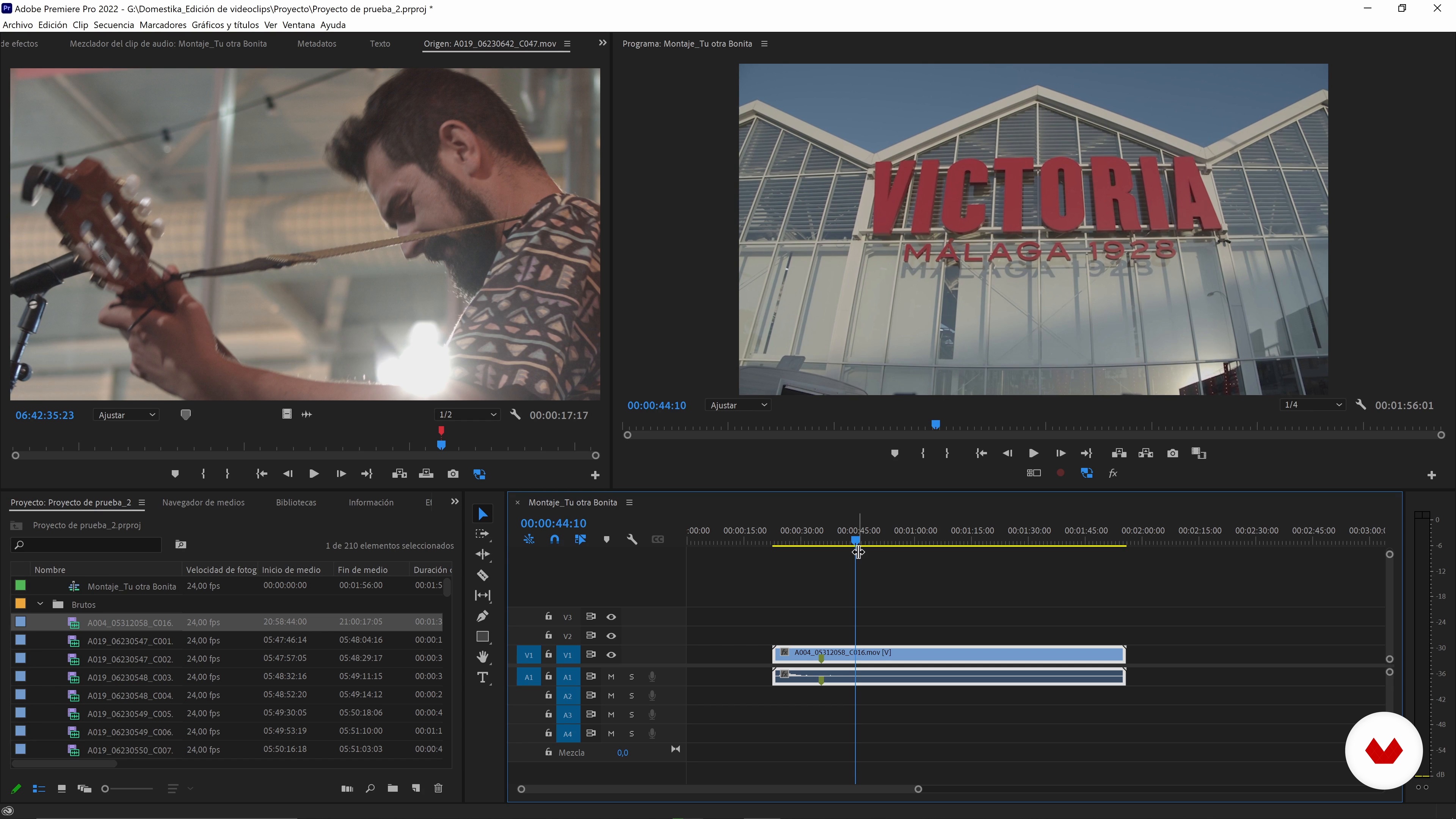The height and width of the screenshot is (819, 1456).
Task: Select the Type tool
Action: (482, 678)
